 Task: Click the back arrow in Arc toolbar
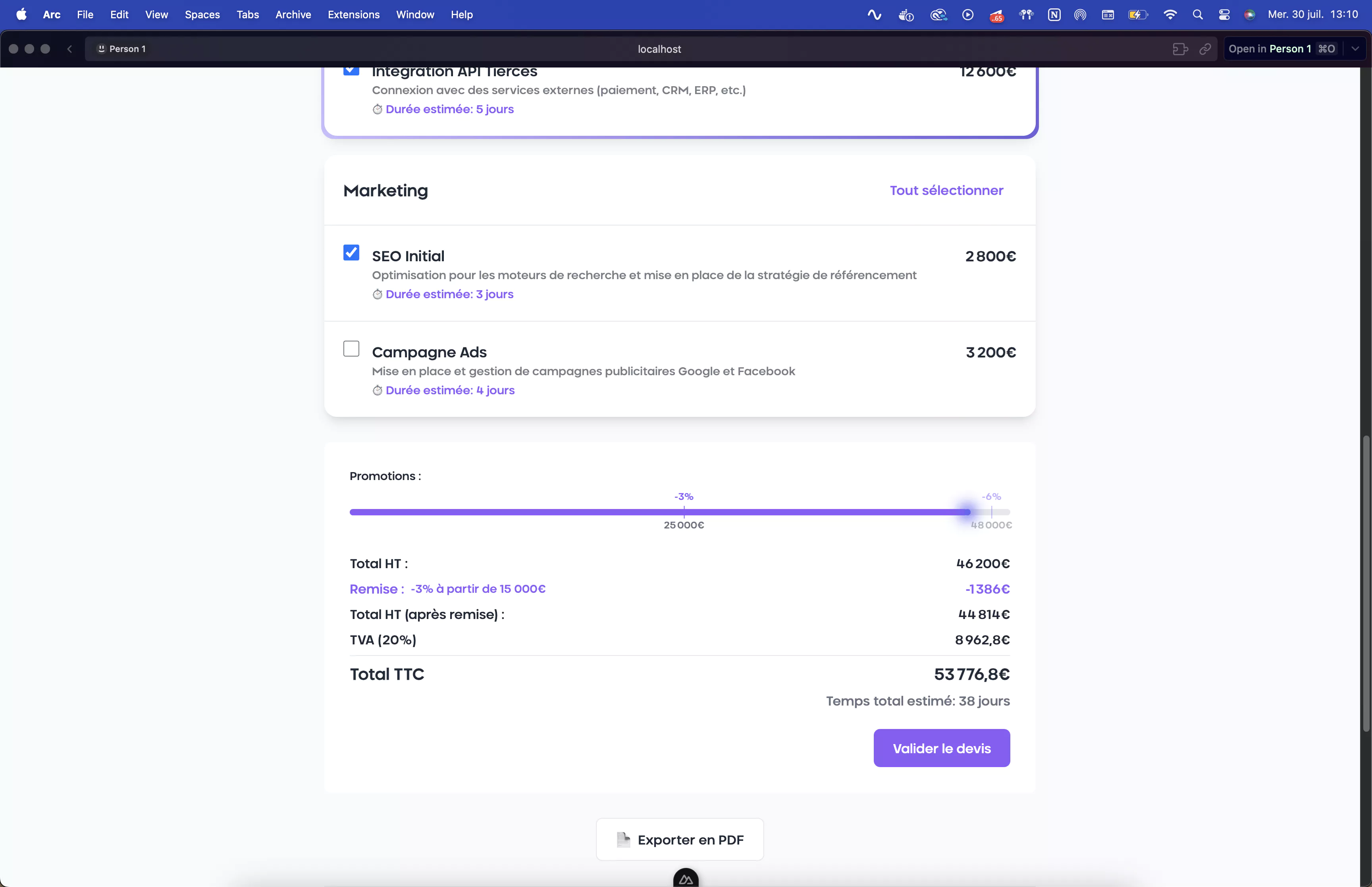(x=69, y=49)
